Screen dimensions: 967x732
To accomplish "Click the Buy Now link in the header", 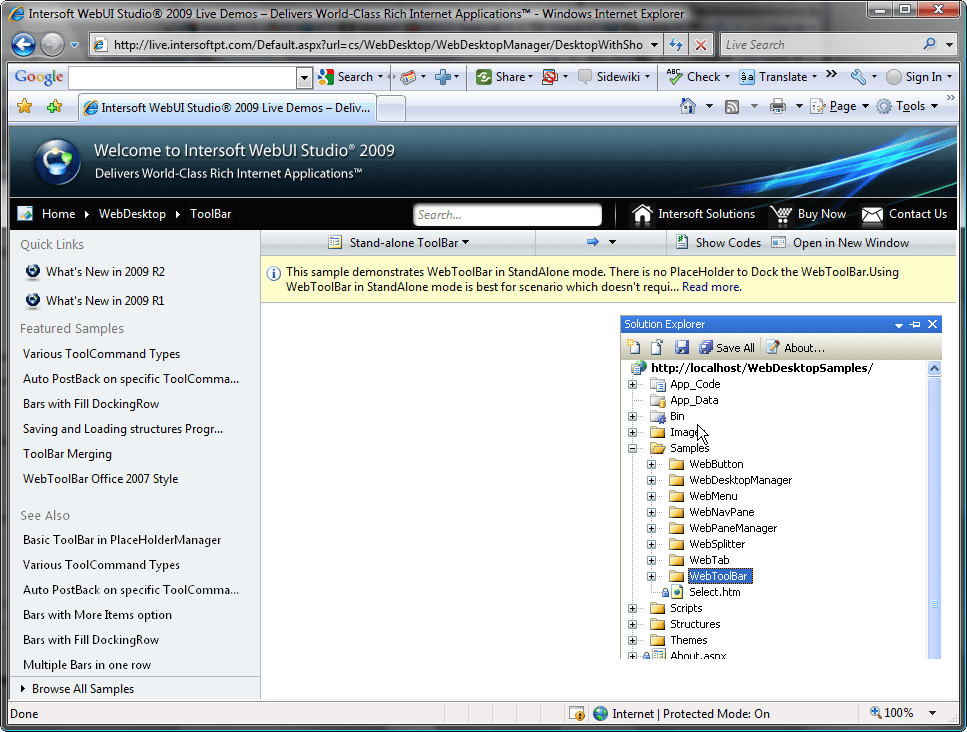I will point(820,214).
